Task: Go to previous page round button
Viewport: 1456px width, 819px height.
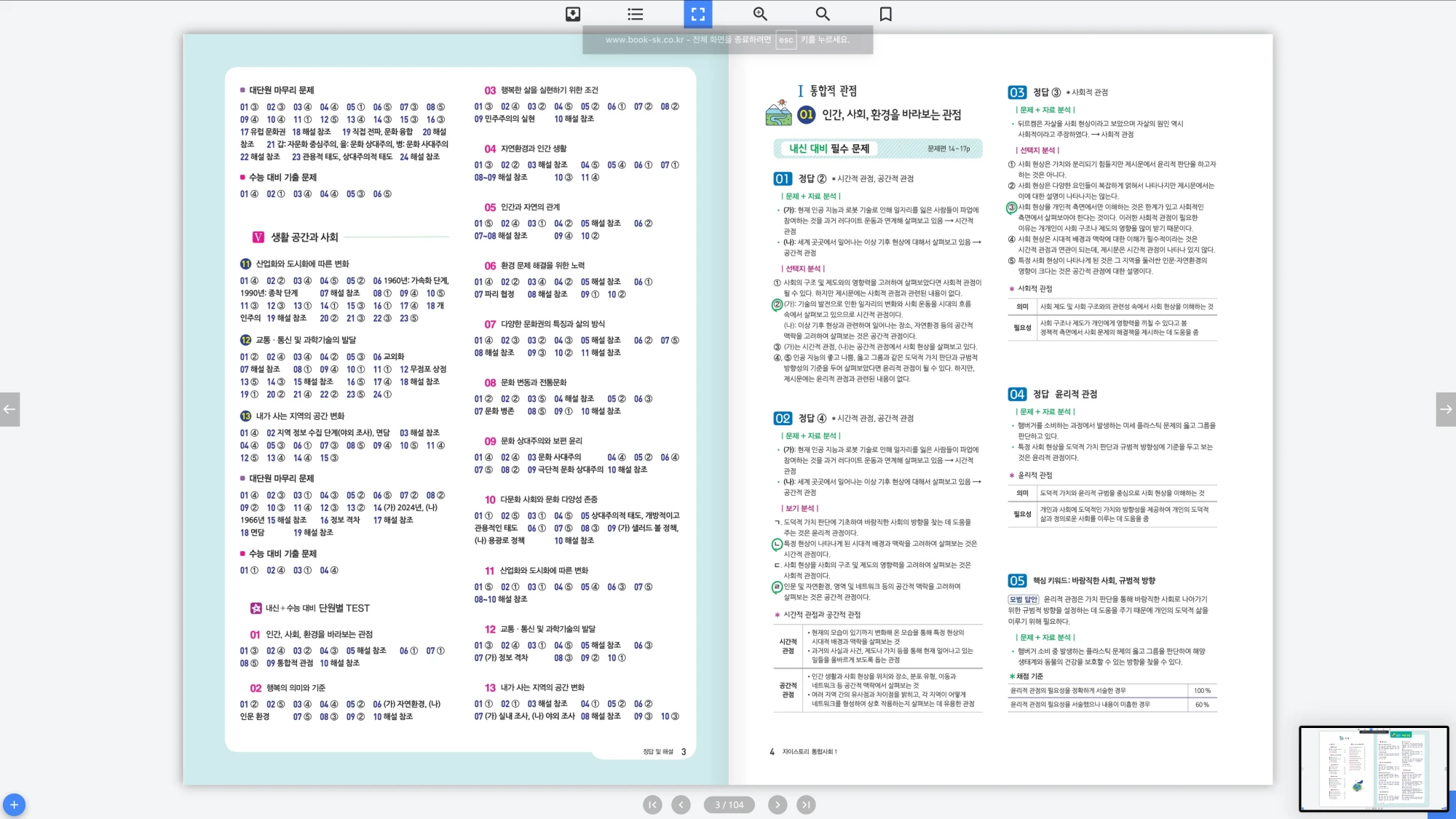Action: click(x=681, y=804)
